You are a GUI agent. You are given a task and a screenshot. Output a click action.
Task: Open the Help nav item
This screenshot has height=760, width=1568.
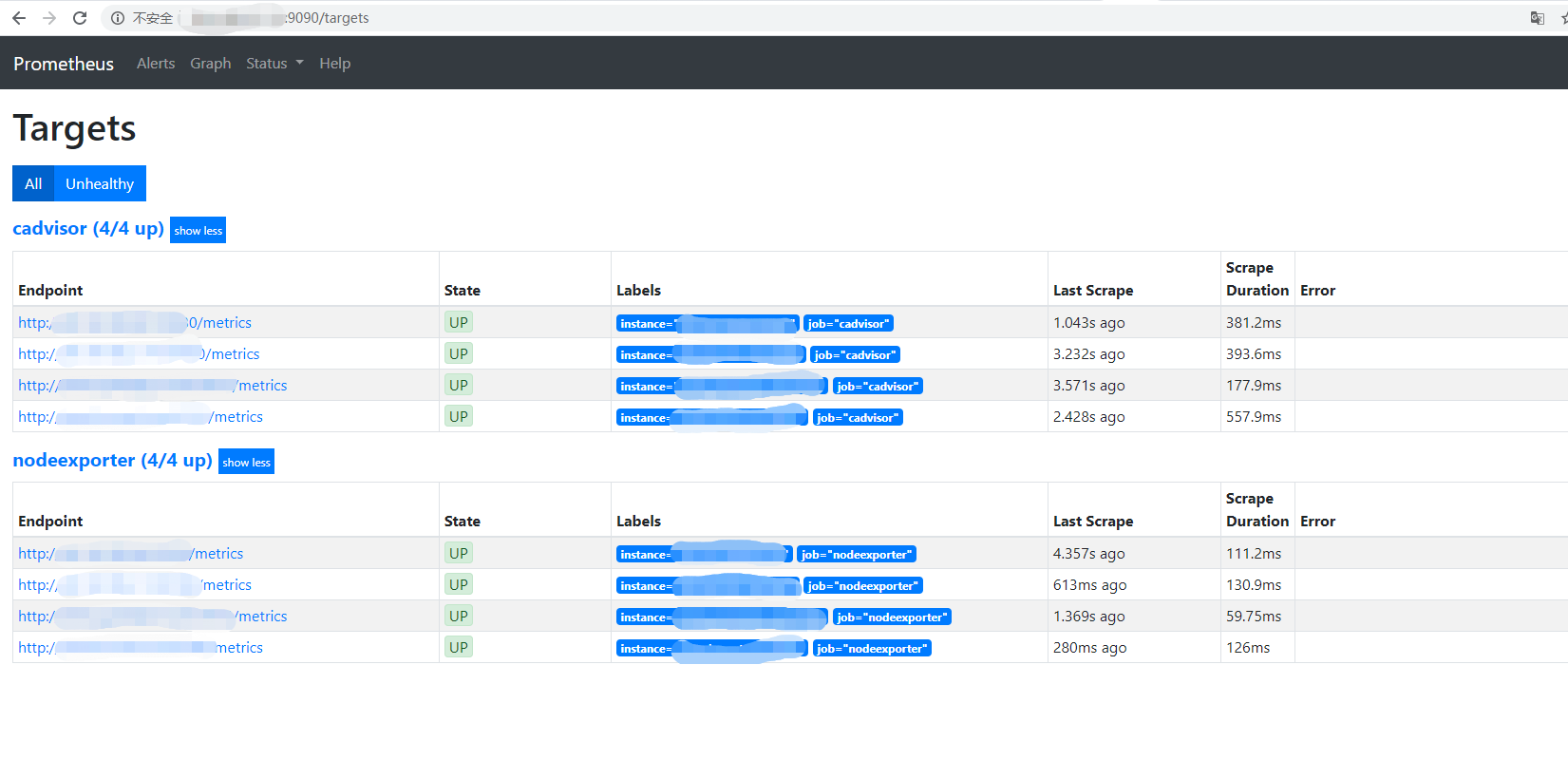point(334,64)
